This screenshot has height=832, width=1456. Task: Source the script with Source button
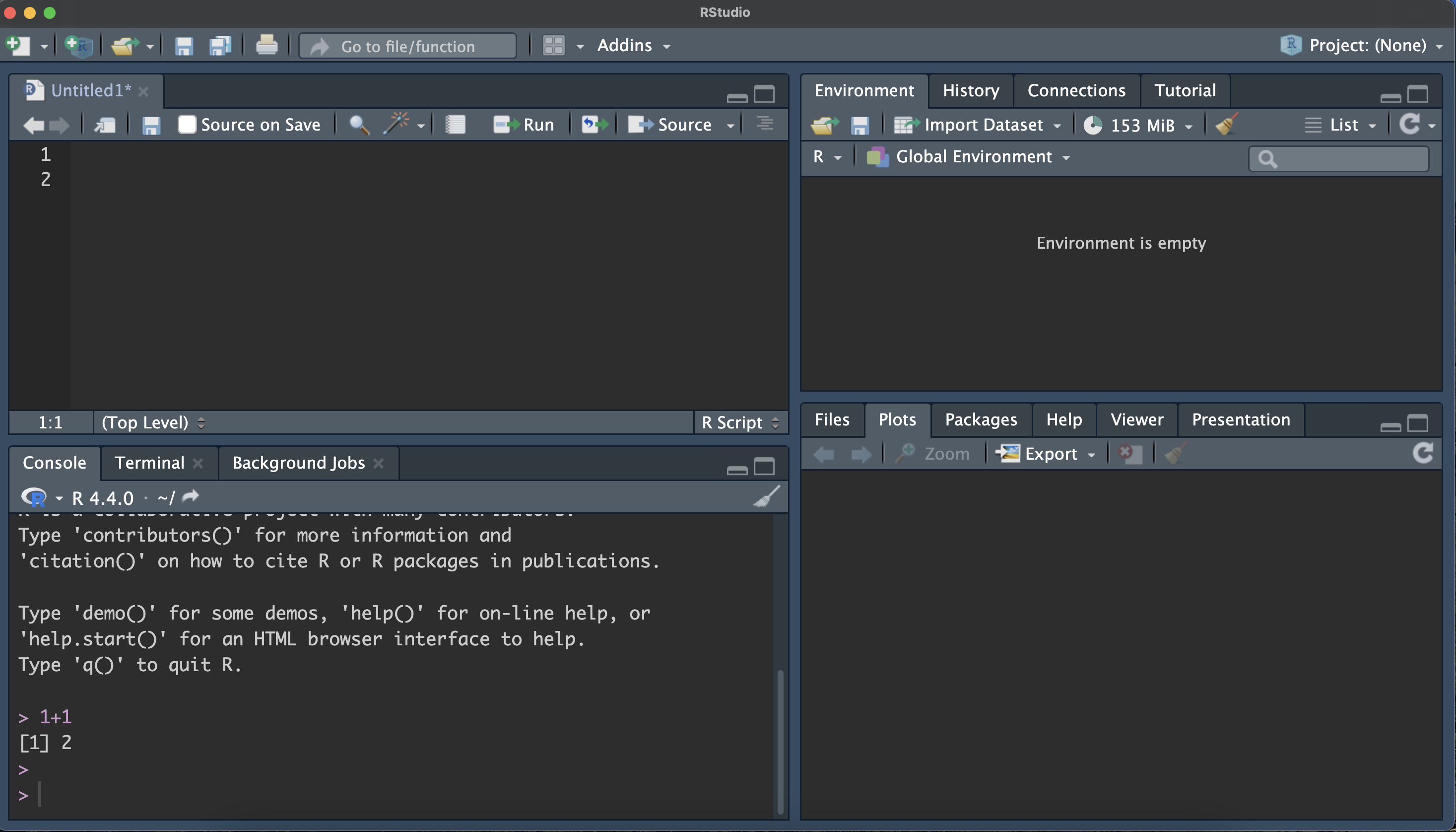click(669, 125)
